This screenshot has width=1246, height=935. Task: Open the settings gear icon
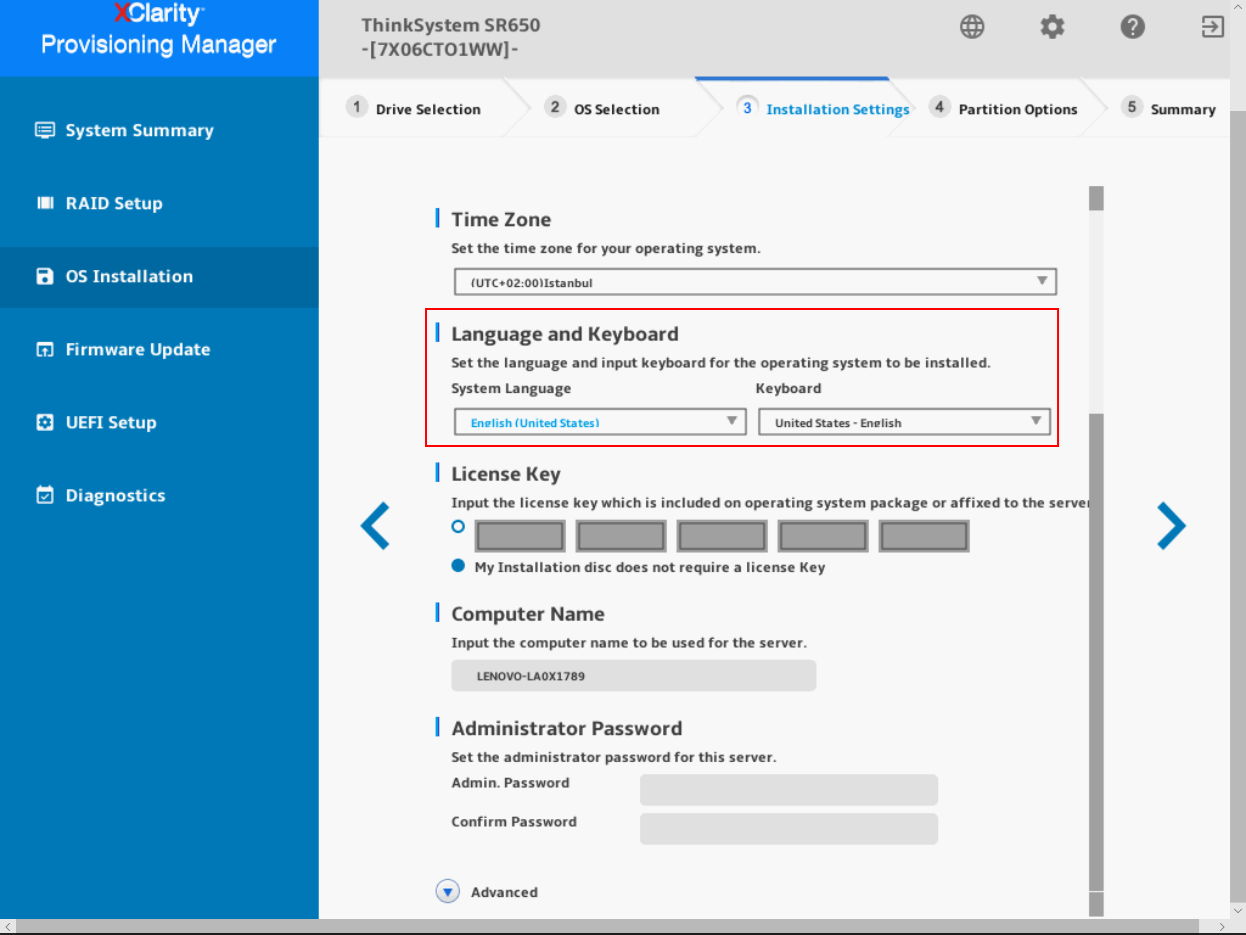click(1052, 27)
